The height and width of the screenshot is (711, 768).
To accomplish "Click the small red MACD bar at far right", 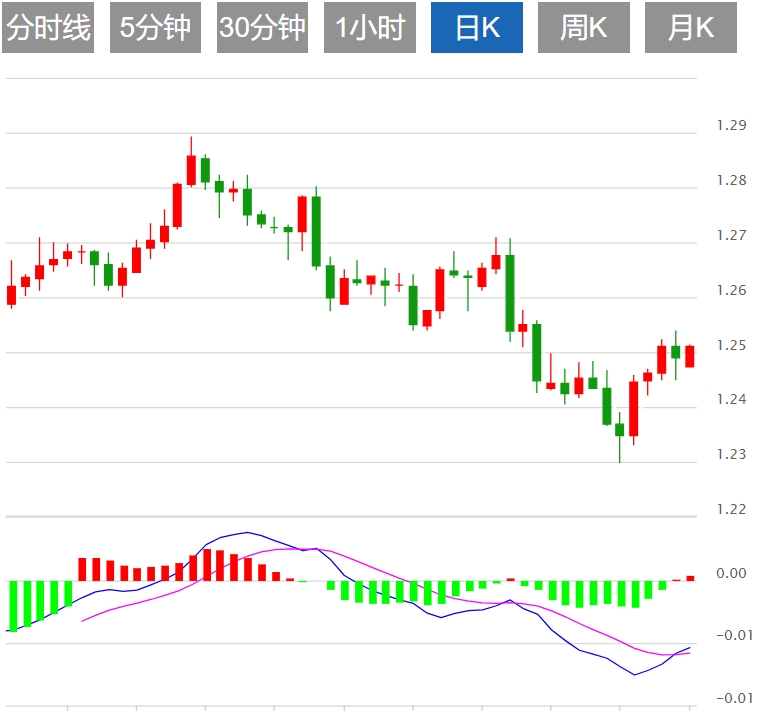I will pos(689,578).
